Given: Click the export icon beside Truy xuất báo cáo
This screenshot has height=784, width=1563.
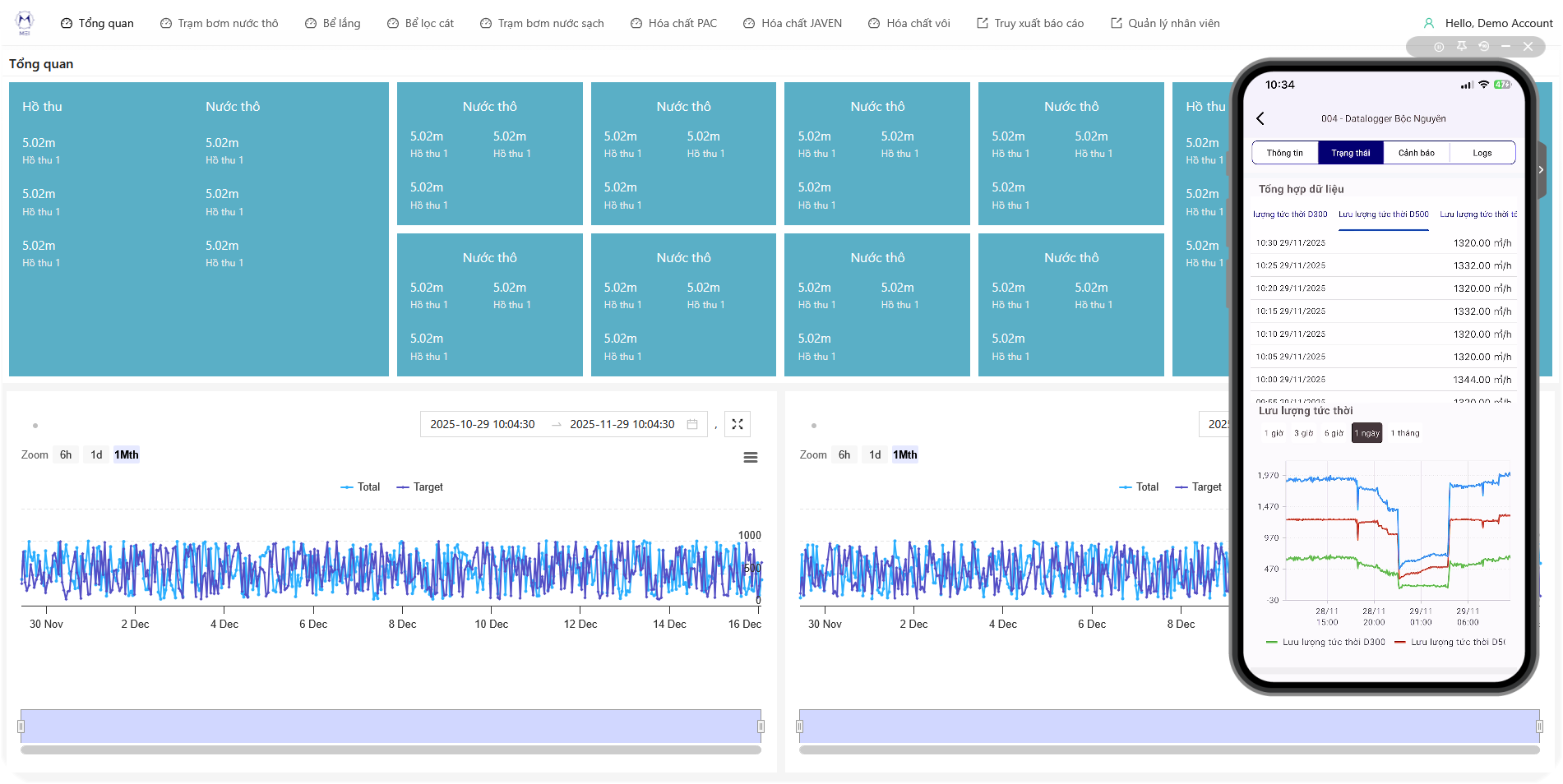Looking at the screenshot, I should 982,24.
